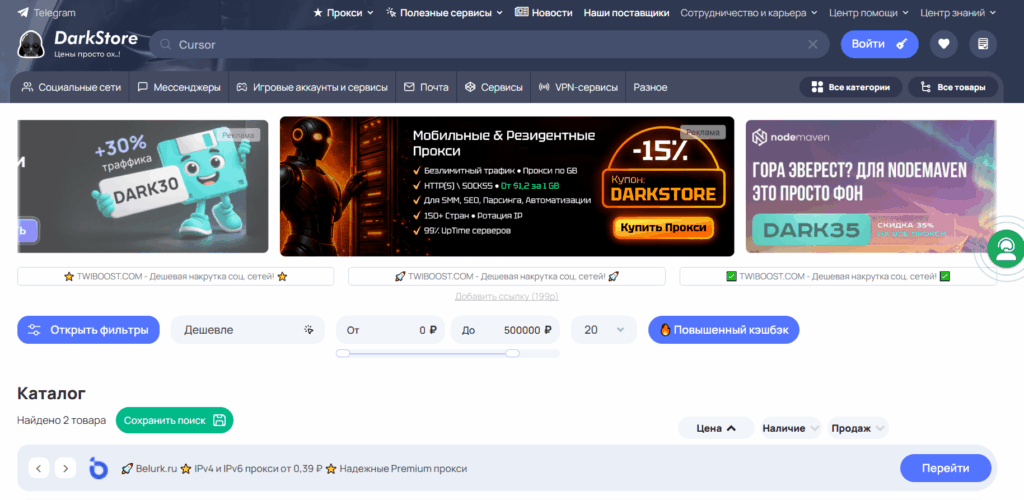The height and width of the screenshot is (500, 1024).
Task: Open the DARK30 floppy disk ad banner
Action: click(142, 186)
